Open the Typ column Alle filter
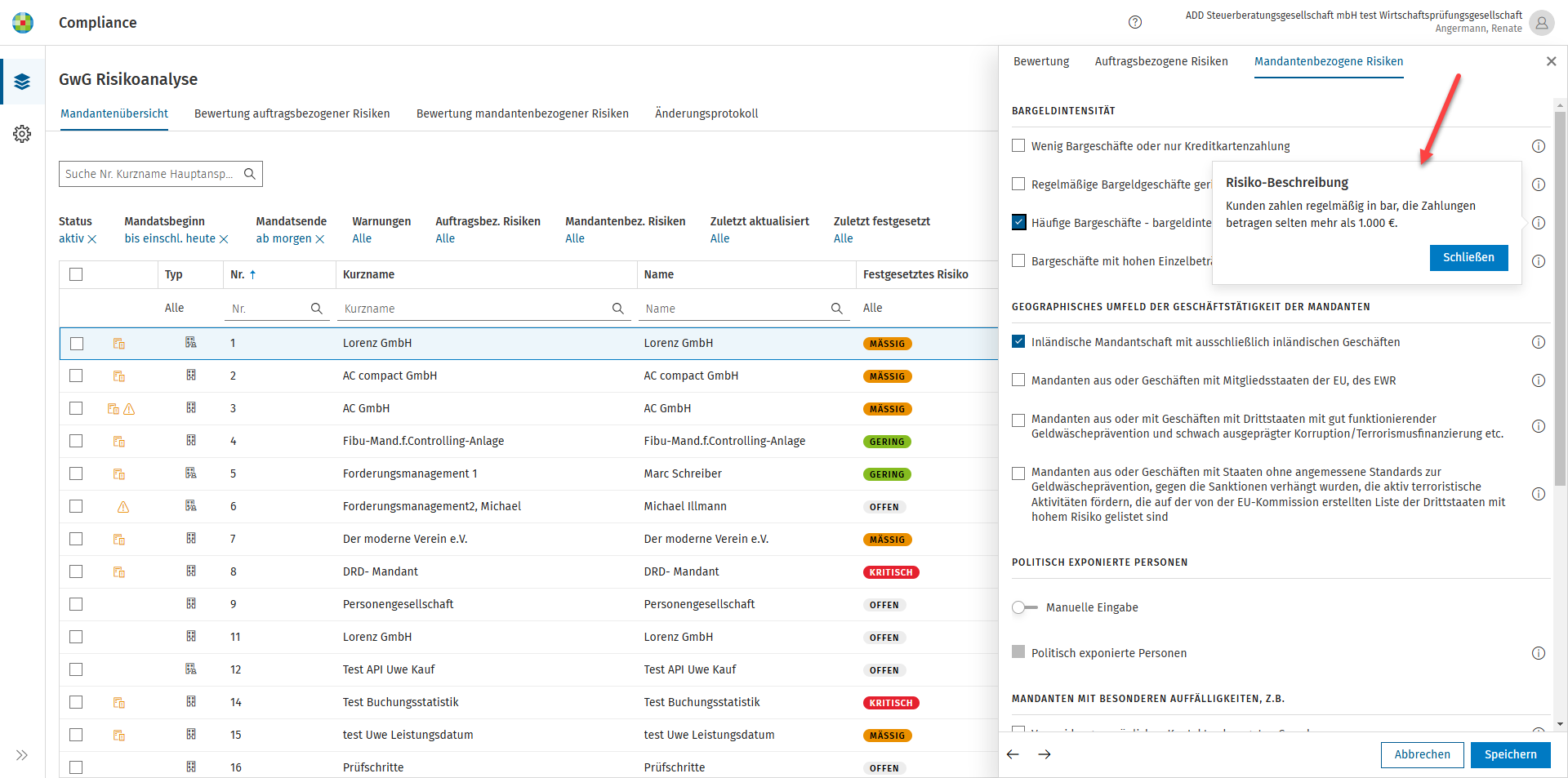 pos(174,308)
